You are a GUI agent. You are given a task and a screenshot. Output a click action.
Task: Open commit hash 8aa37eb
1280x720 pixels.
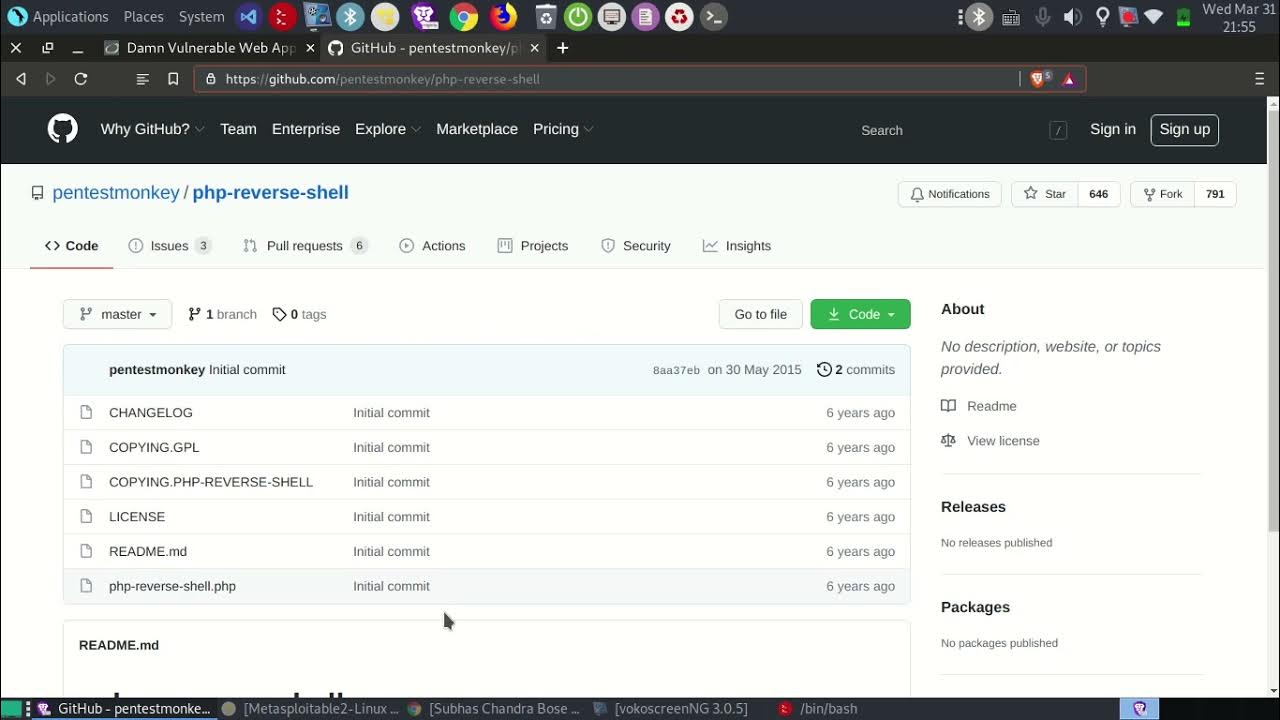[x=676, y=370]
